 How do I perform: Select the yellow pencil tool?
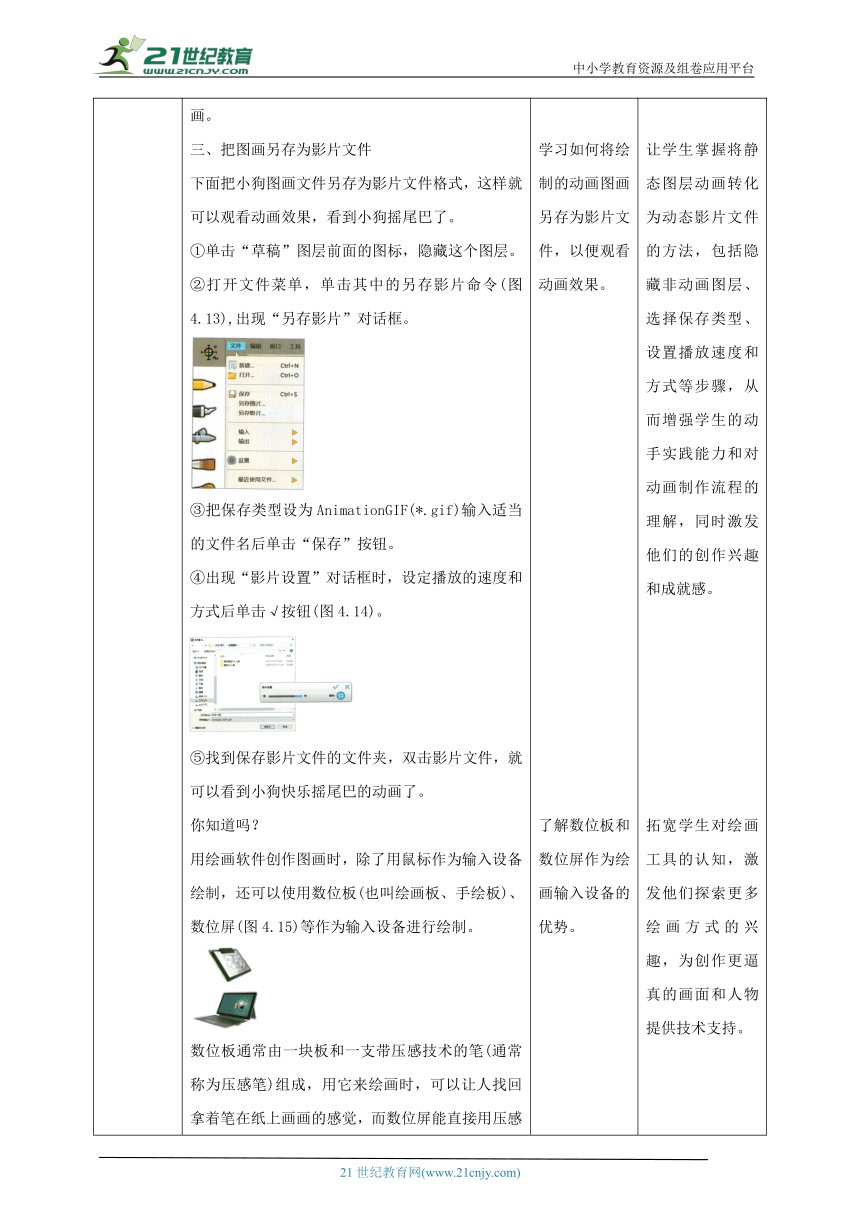pyautogui.click(x=205, y=384)
